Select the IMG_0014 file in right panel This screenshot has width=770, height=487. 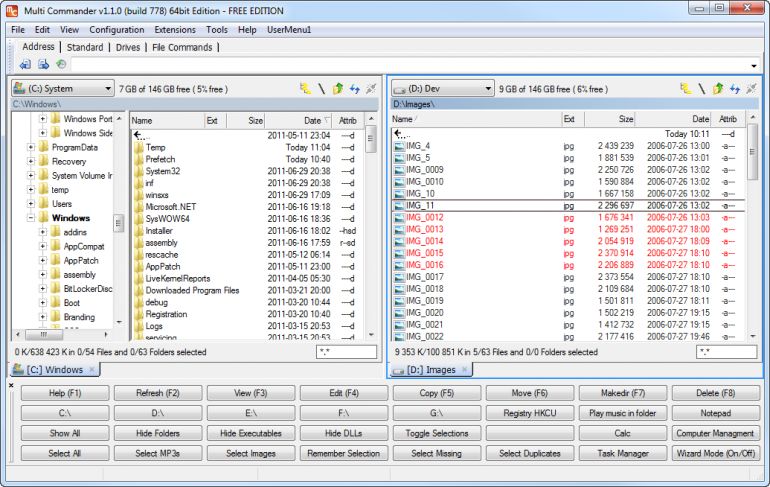425,241
